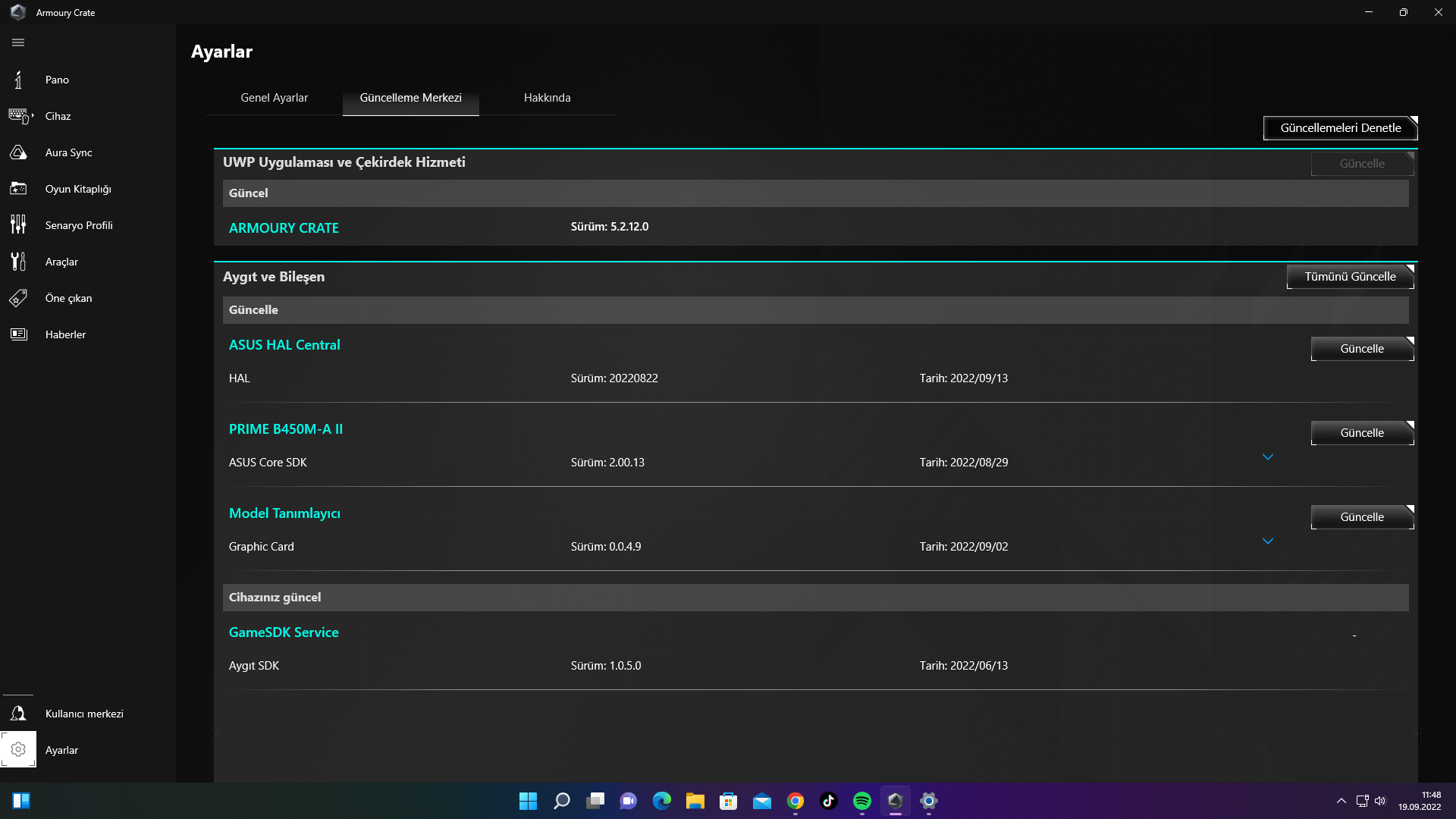Switch to the Genel Ayarlar tab
Viewport: 1456px width, 819px height.
click(274, 98)
